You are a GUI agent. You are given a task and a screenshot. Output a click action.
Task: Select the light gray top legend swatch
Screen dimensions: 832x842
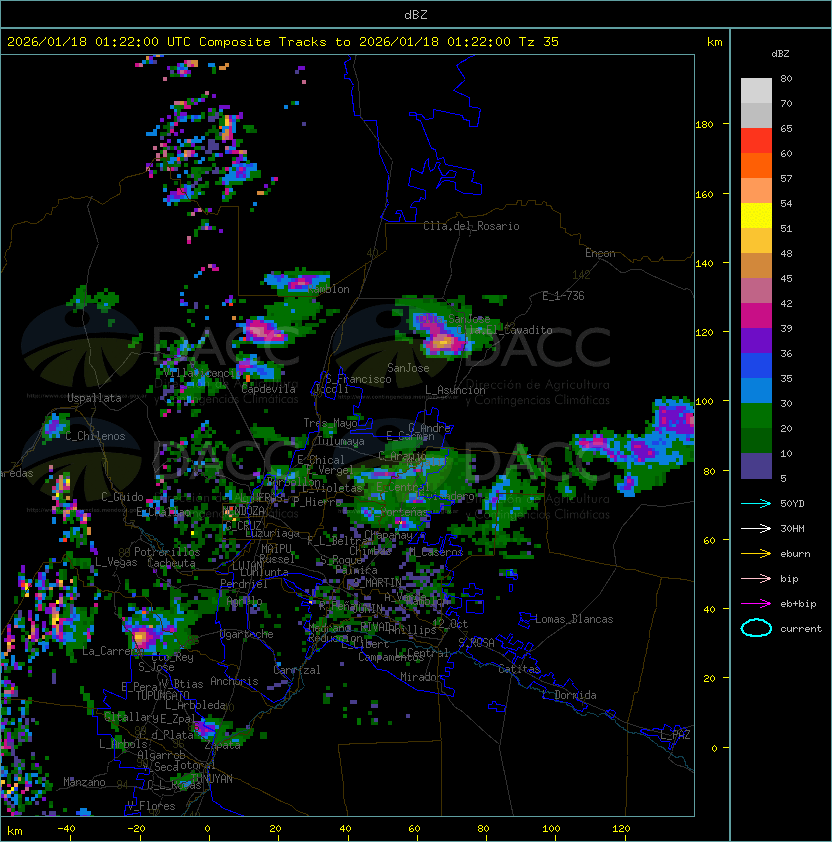(756, 91)
